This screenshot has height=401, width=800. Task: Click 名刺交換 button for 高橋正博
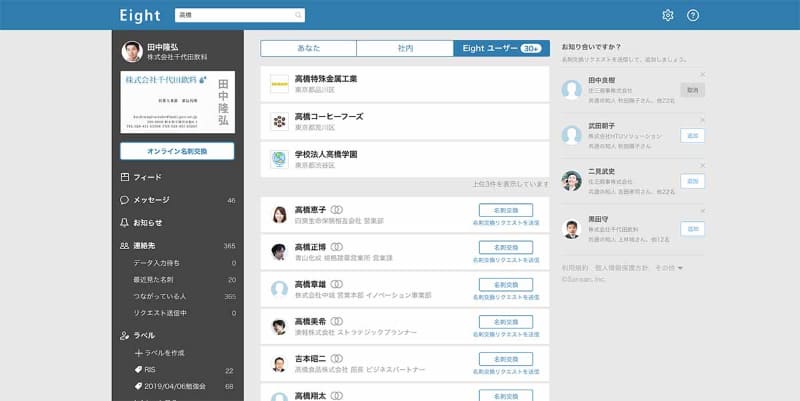click(506, 247)
